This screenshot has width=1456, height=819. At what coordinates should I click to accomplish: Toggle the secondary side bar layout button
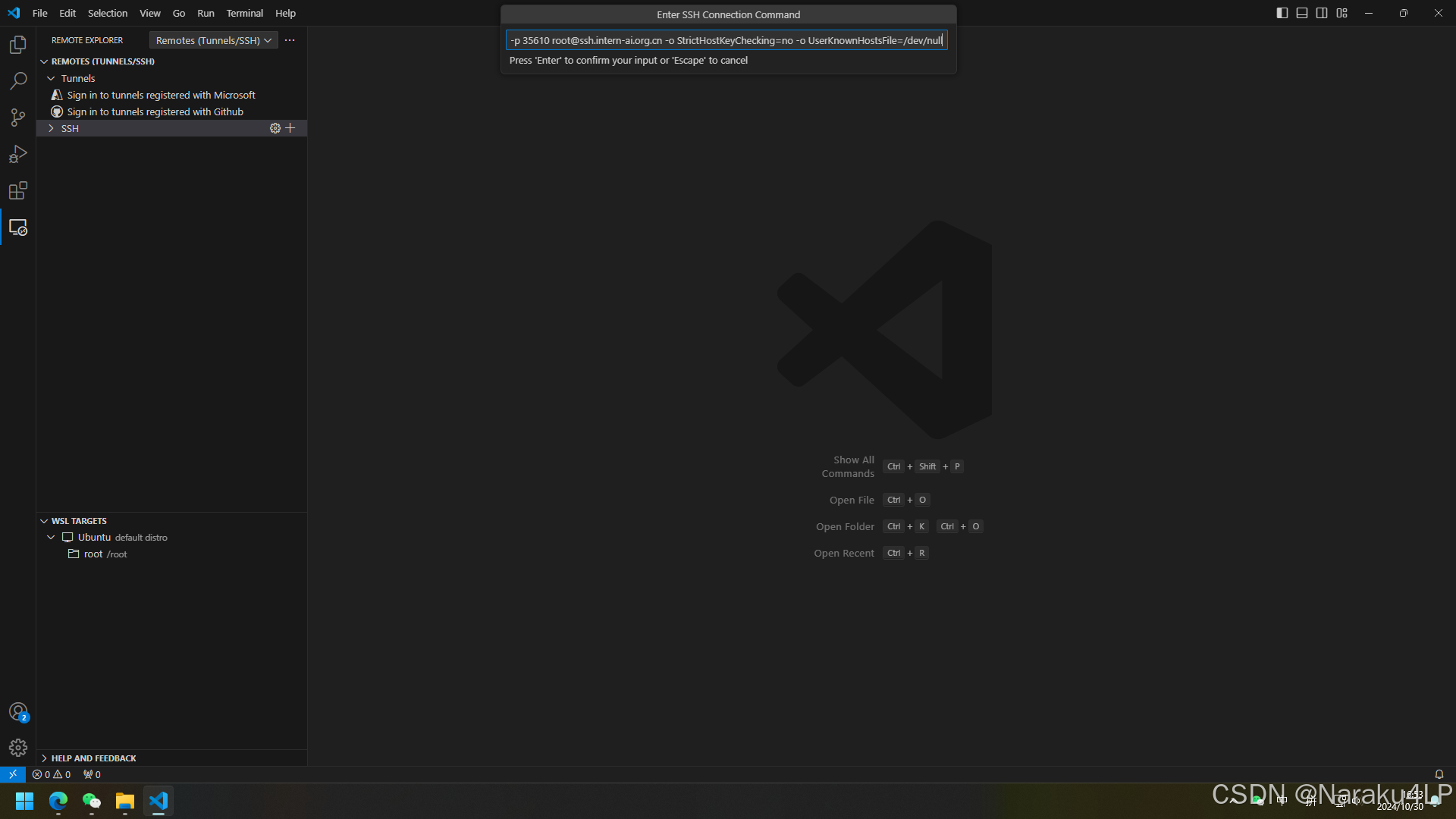(x=1322, y=13)
